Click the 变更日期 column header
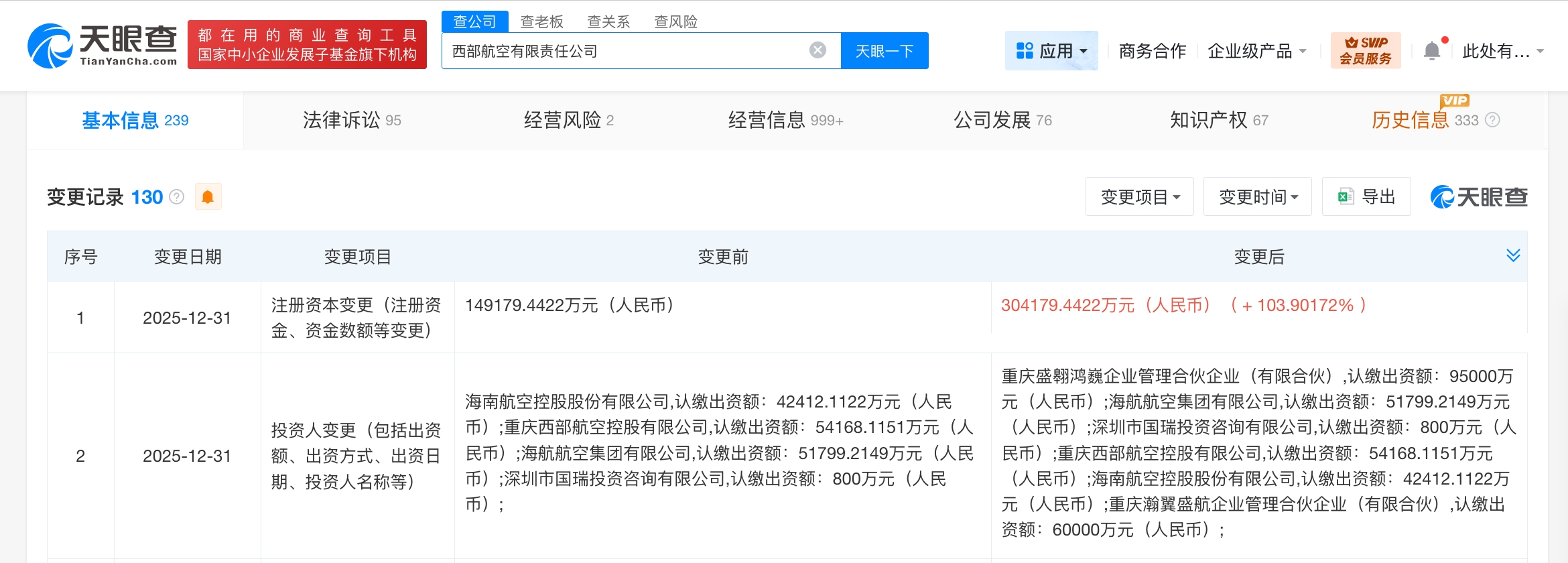The width and height of the screenshot is (1568, 563). tap(188, 257)
